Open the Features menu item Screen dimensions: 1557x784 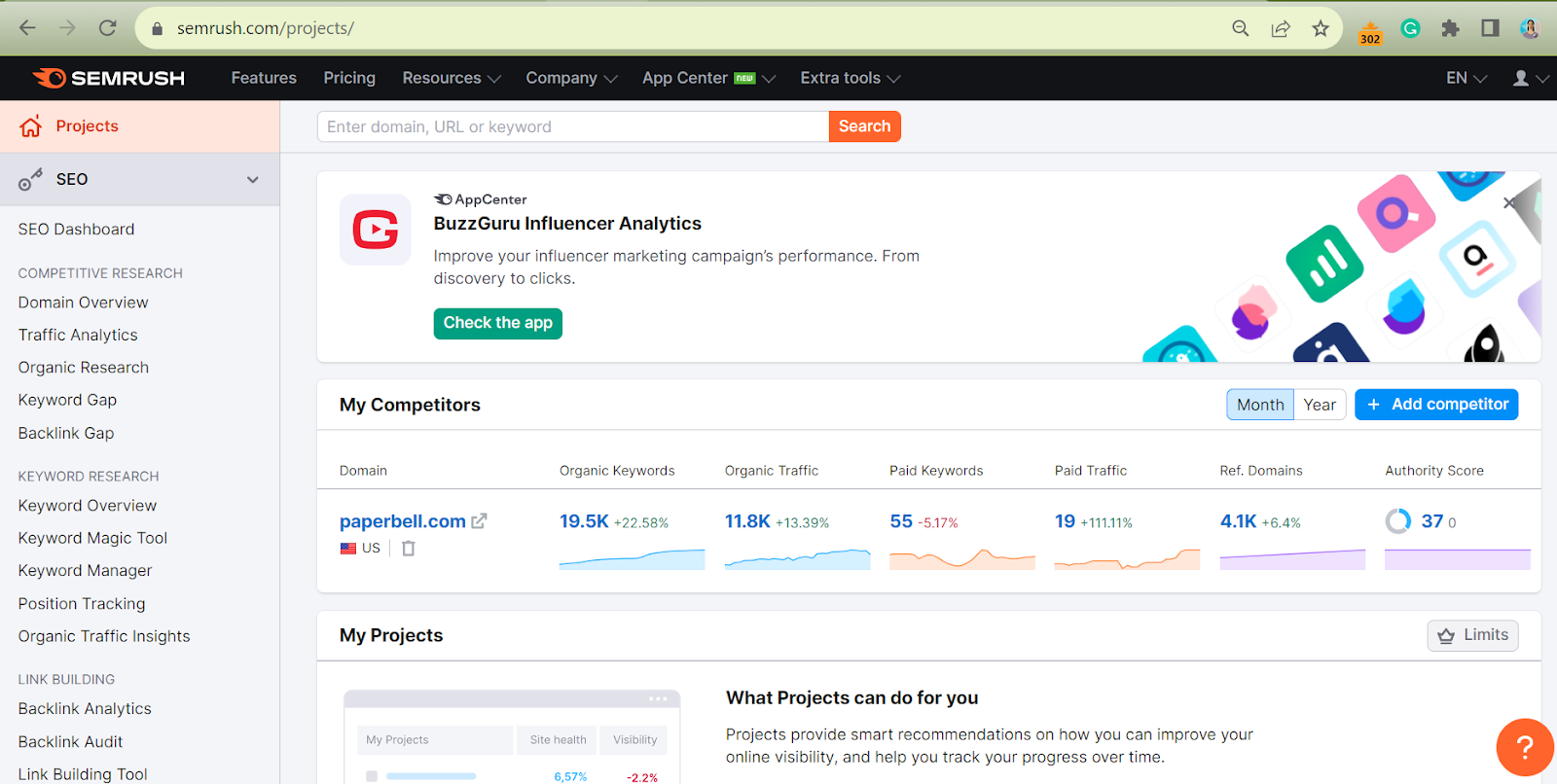(264, 78)
